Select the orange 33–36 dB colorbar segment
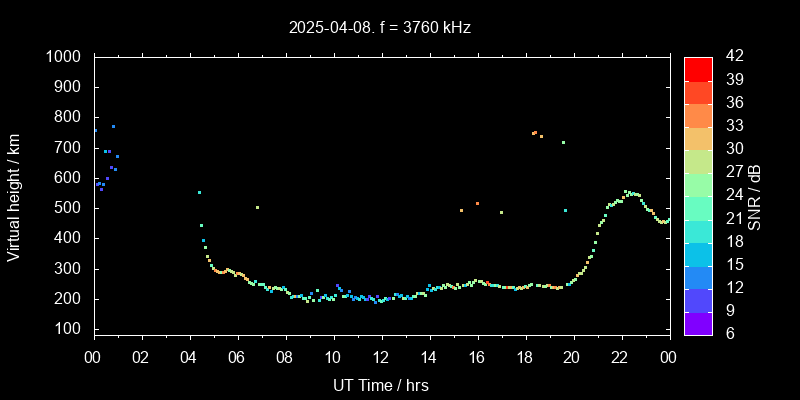800x400 pixels. coord(698,115)
